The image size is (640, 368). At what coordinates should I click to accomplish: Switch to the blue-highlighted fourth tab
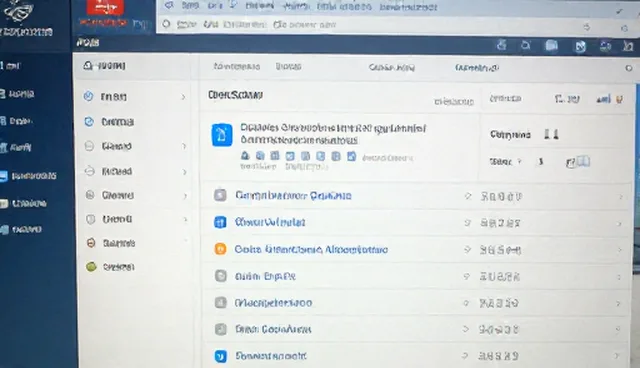[x=477, y=68]
